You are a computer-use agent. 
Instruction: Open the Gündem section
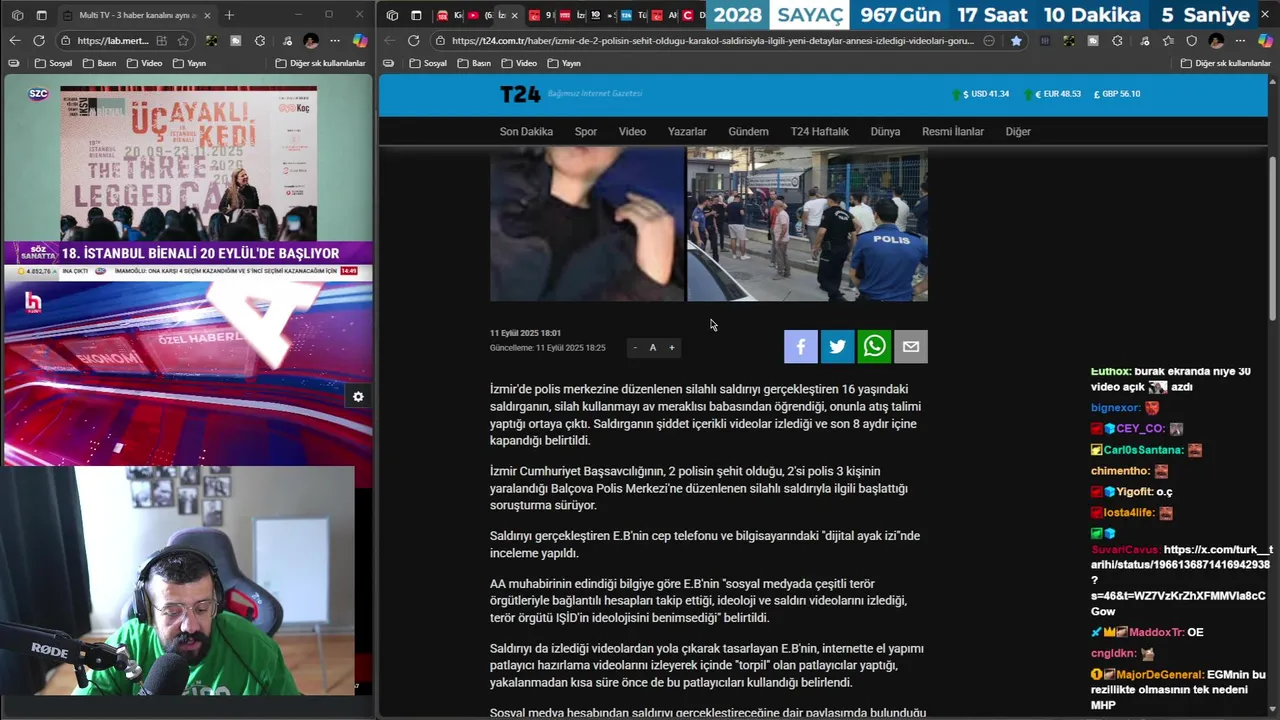coord(748,131)
